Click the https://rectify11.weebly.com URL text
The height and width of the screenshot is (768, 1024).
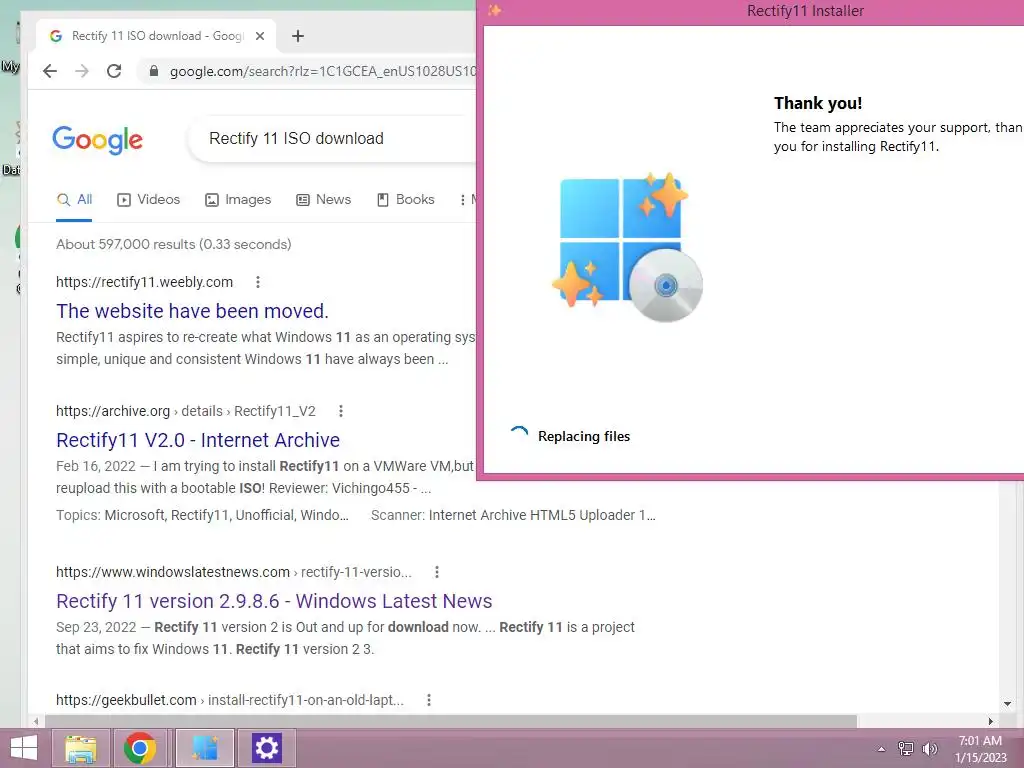point(144,282)
